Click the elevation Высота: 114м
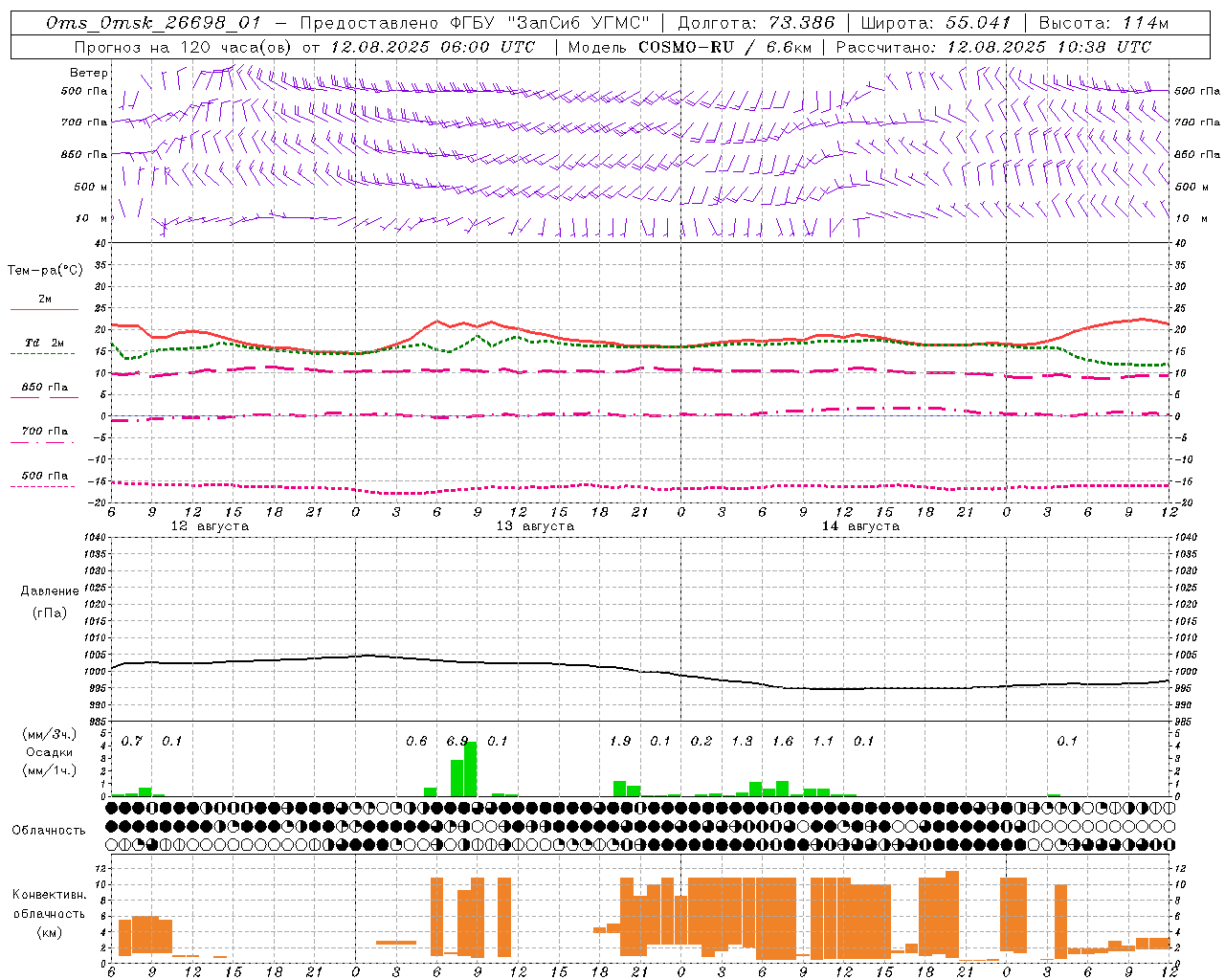 [x=1103, y=23]
